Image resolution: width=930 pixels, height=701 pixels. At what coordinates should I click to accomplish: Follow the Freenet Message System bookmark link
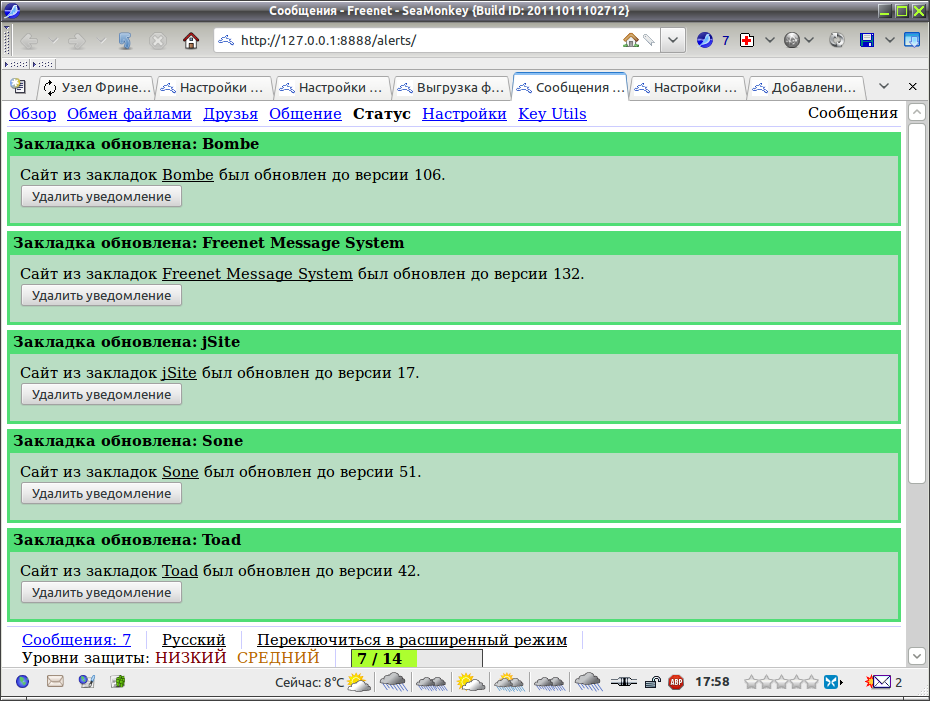[x=257, y=274]
